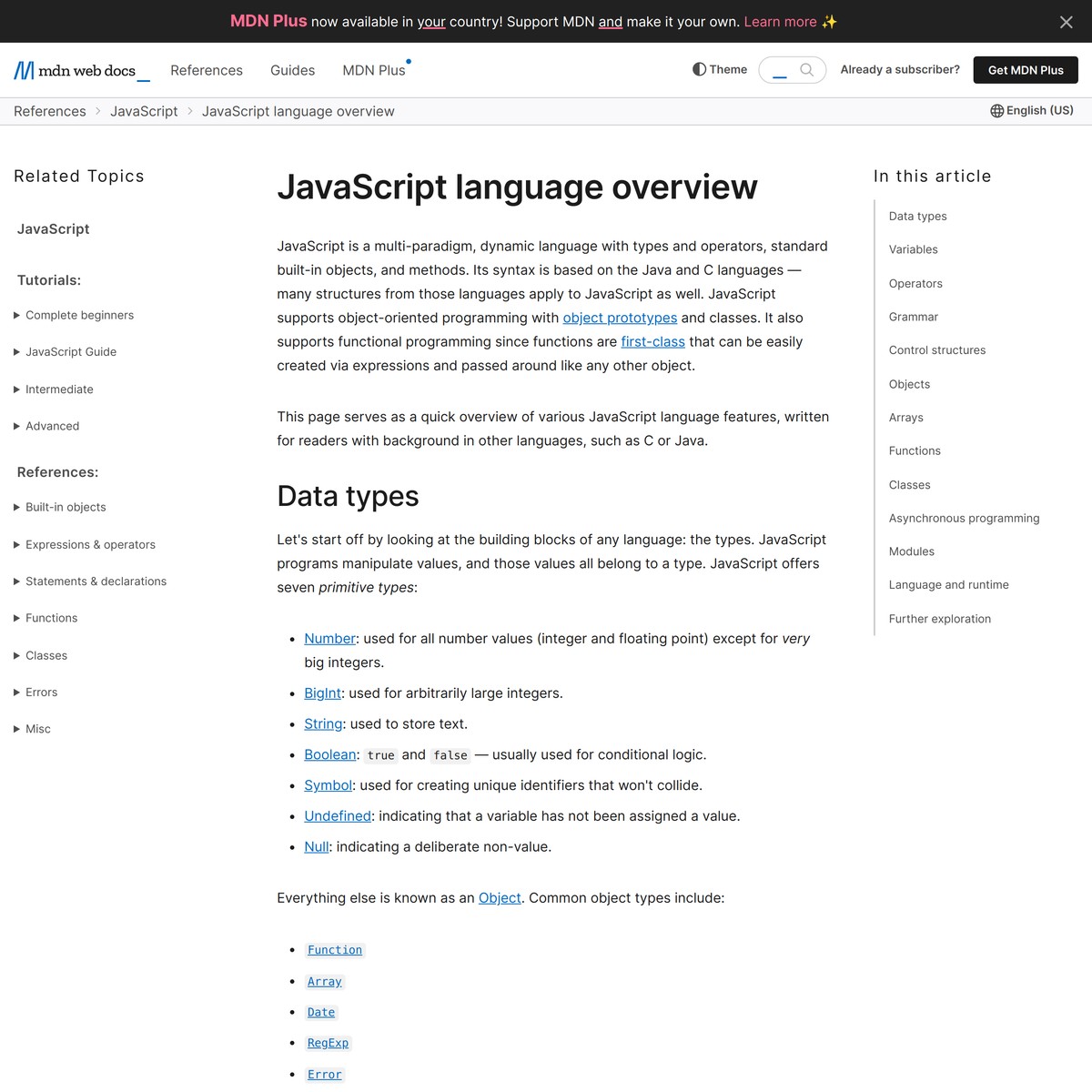Open the first-class link in the intro
Image resolution: width=1092 pixels, height=1092 pixels.
[652, 341]
